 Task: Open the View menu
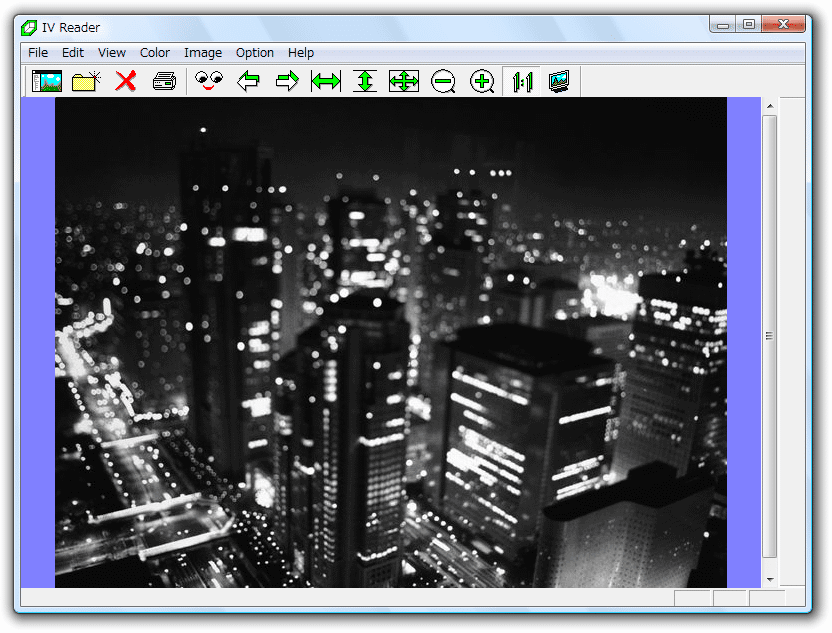coord(111,53)
